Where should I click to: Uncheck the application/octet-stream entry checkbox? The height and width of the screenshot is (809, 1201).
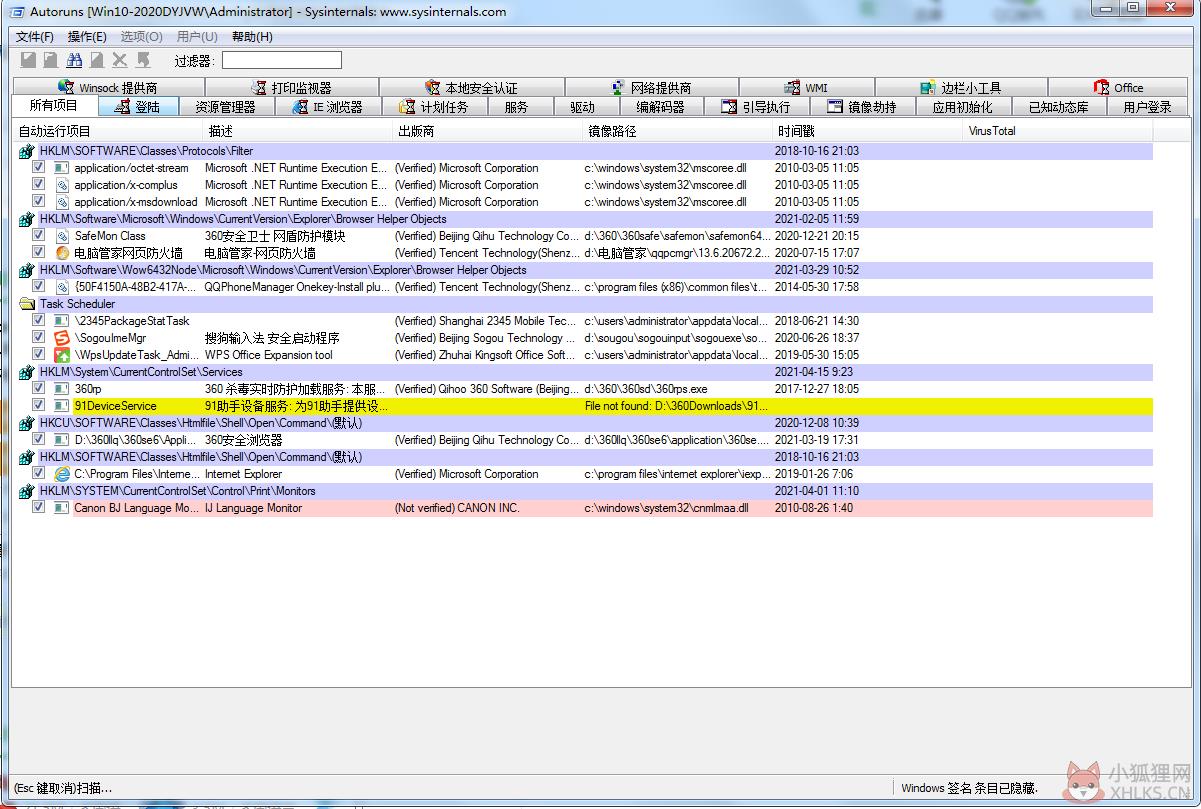[x=38, y=168]
